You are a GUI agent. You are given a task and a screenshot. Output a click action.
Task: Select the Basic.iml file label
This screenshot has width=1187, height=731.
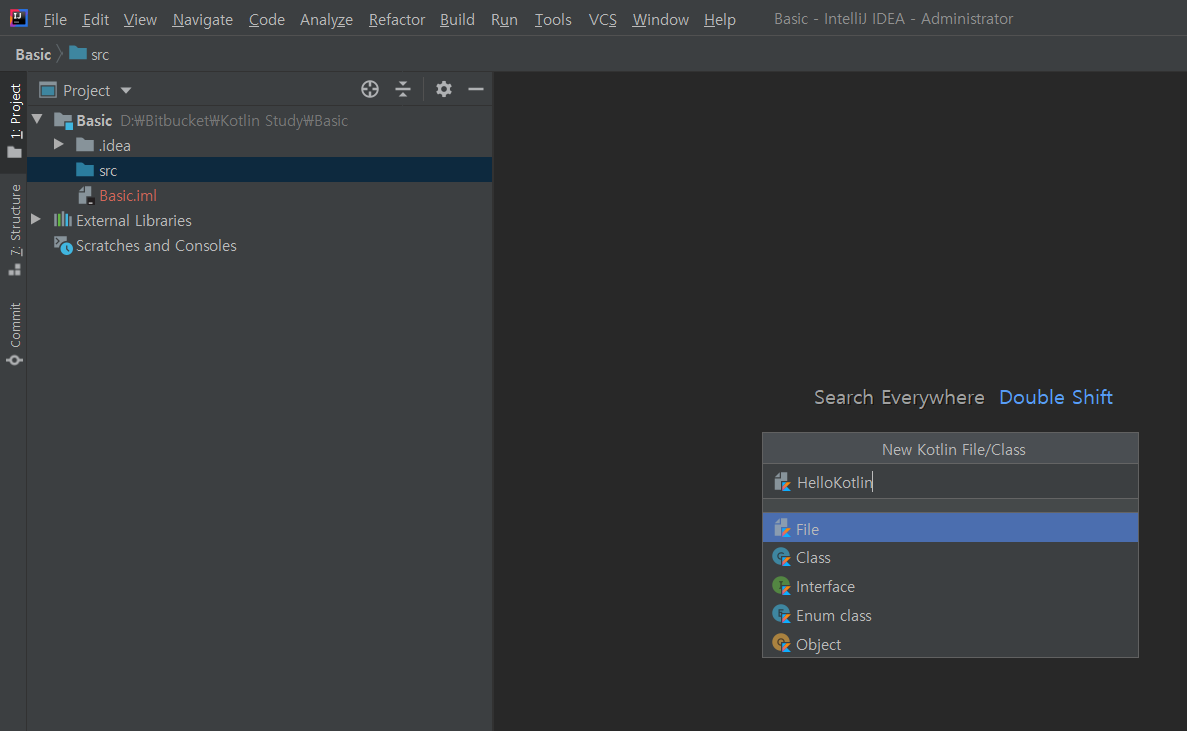(128, 195)
